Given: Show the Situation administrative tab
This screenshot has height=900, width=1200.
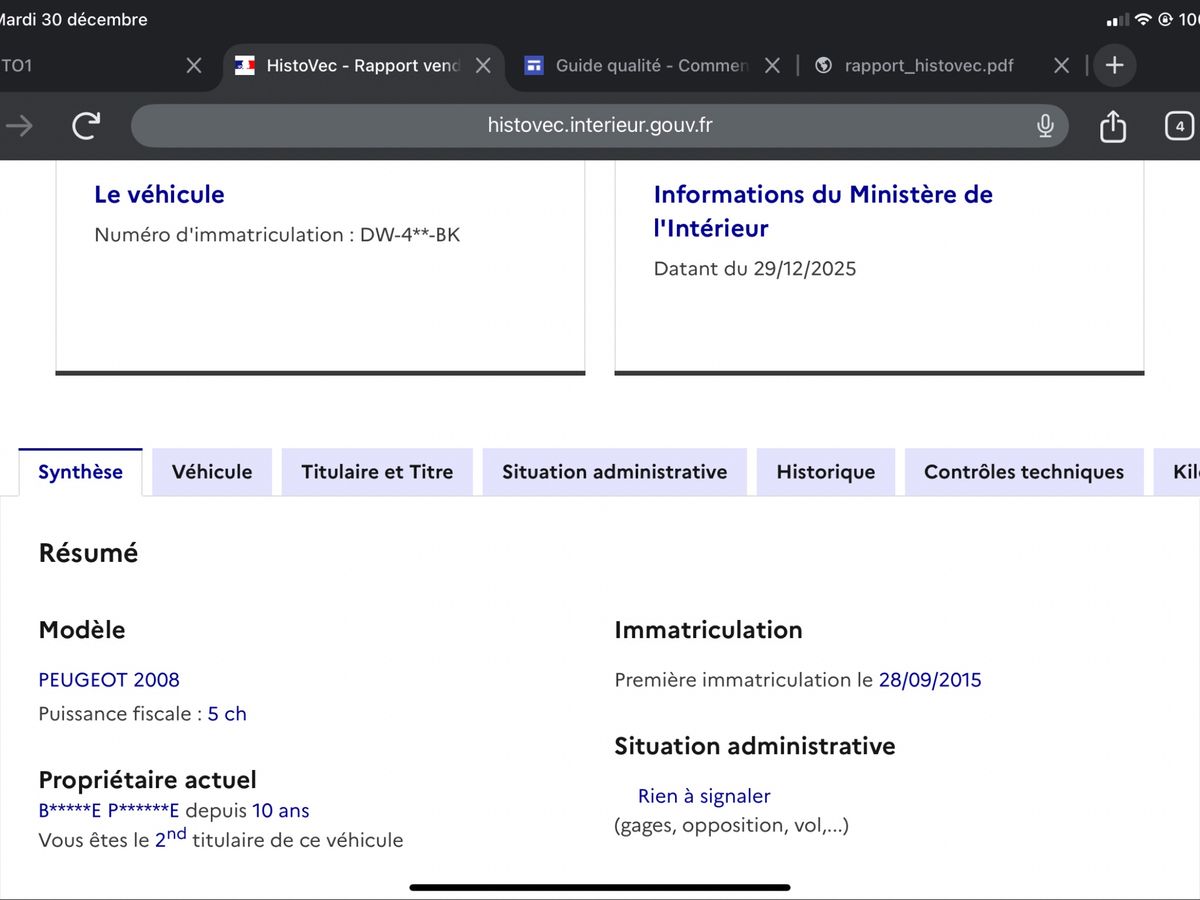Looking at the screenshot, I should 614,472.
